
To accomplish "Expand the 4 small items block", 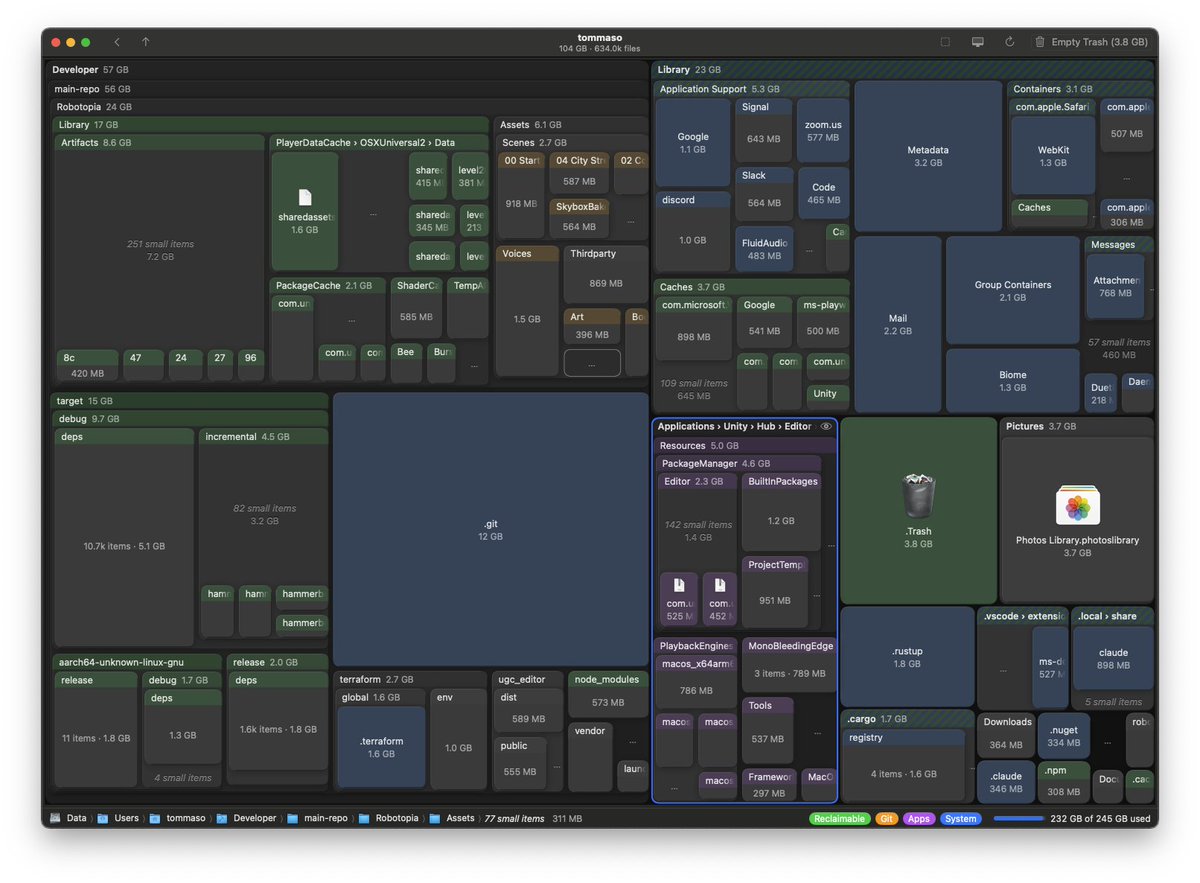I will pos(183,778).
